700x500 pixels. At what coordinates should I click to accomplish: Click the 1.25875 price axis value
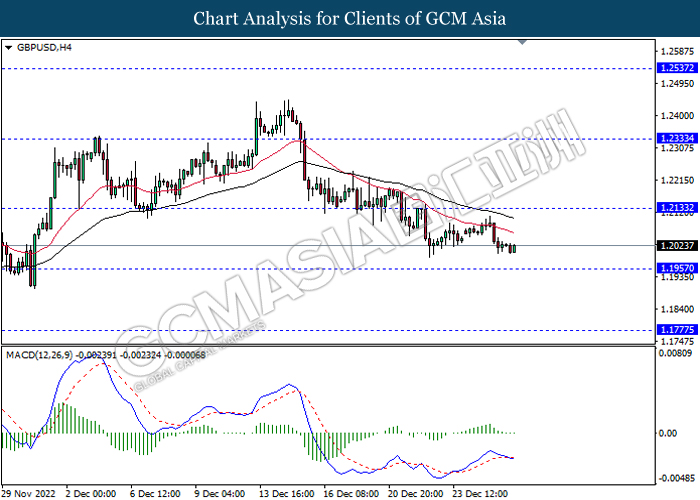677,51
